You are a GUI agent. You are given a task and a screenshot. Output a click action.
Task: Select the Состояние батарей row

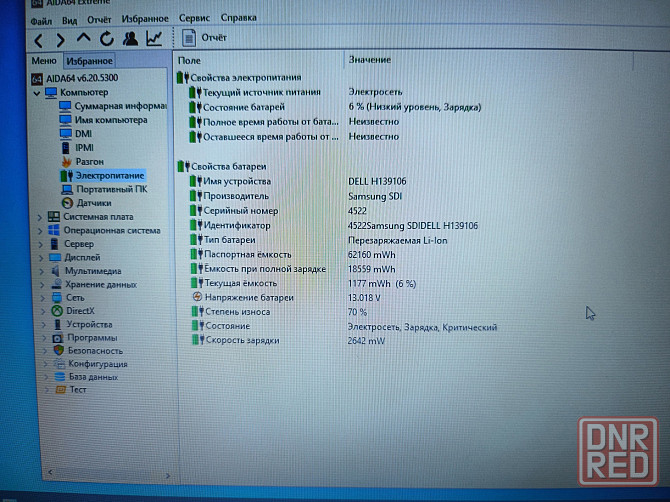(x=335, y=107)
